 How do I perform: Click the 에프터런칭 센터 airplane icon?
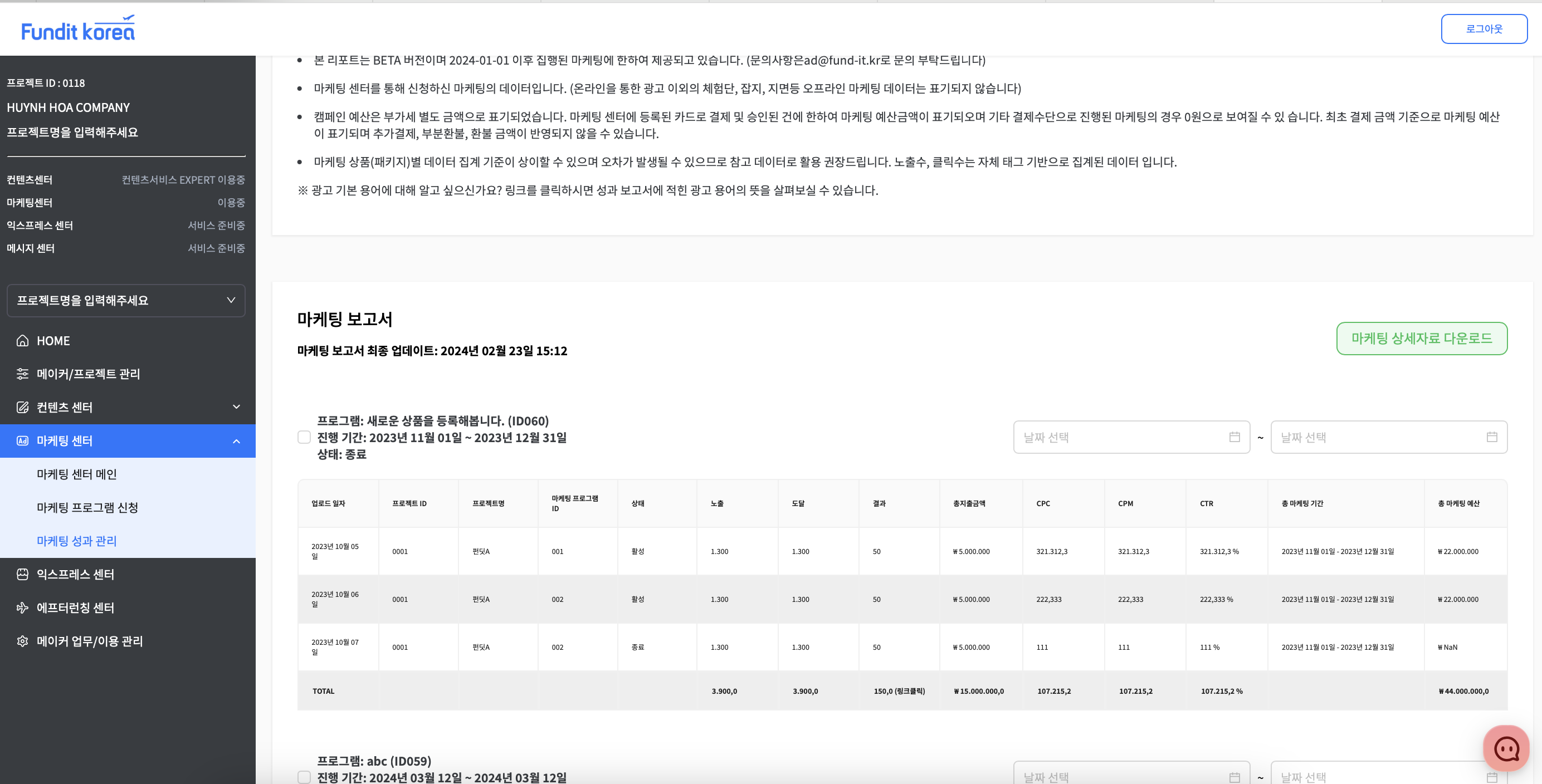(x=22, y=608)
